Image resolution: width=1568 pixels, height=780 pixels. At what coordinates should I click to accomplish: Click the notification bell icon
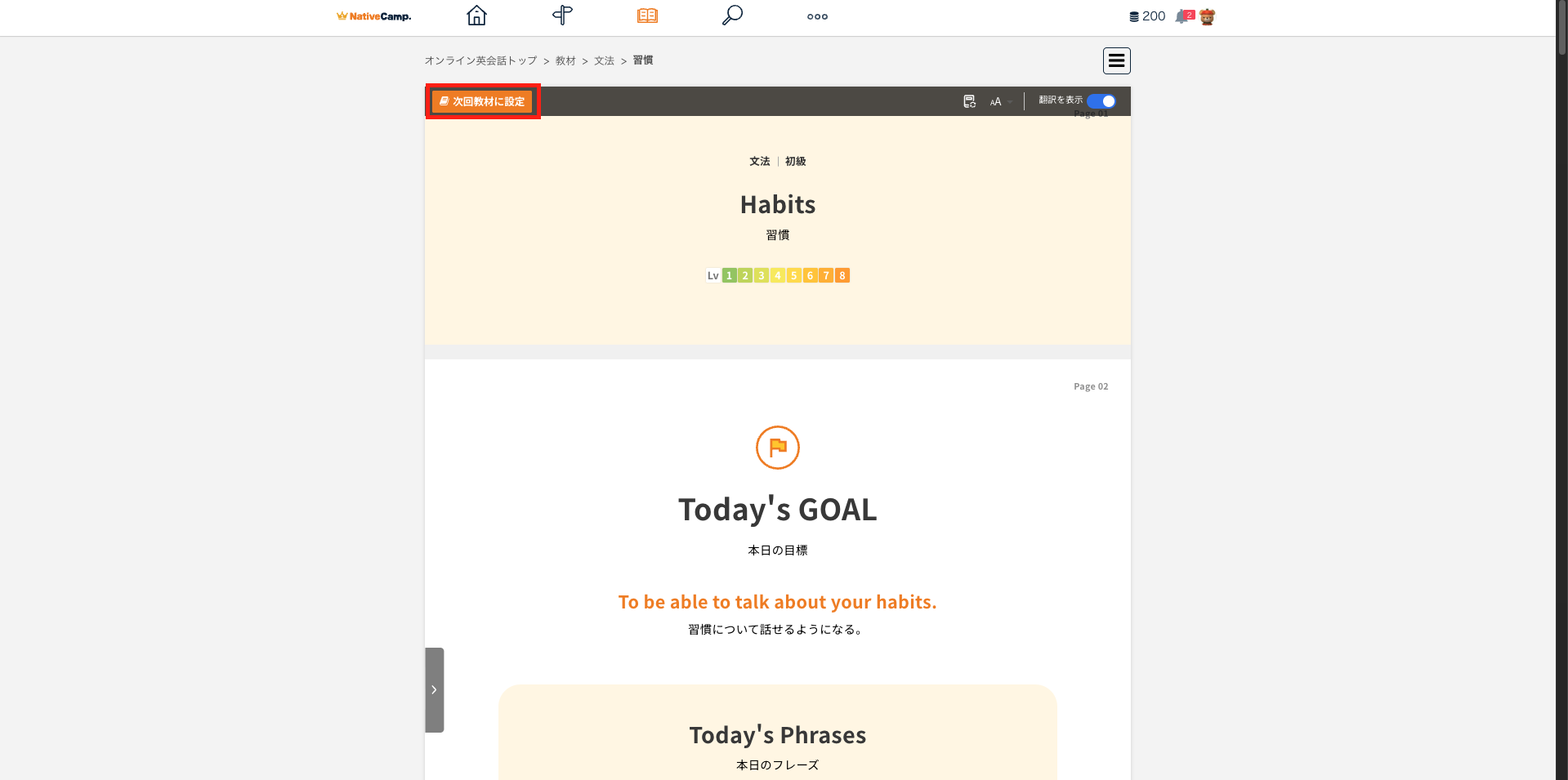pos(1182,16)
